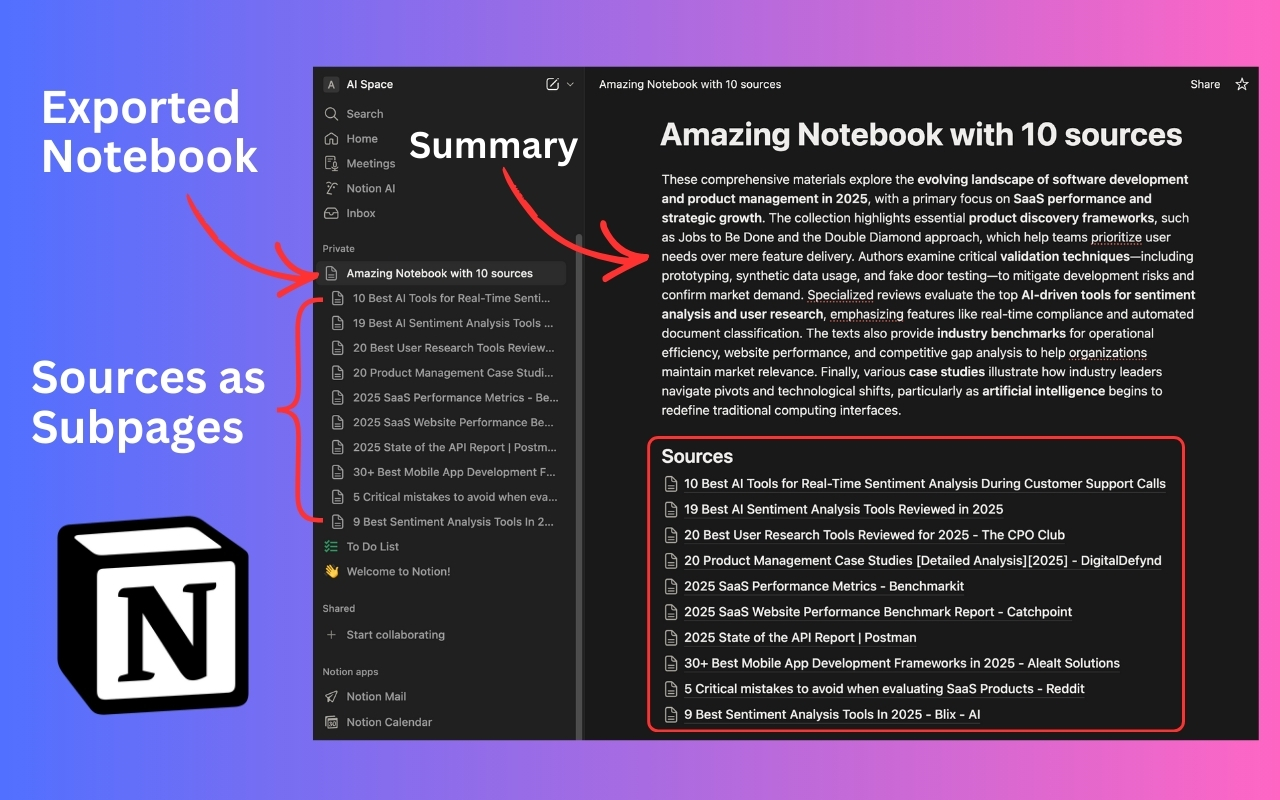1280x800 pixels.
Task: Click 'Start collaborating' under Shared
Action: pos(394,634)
